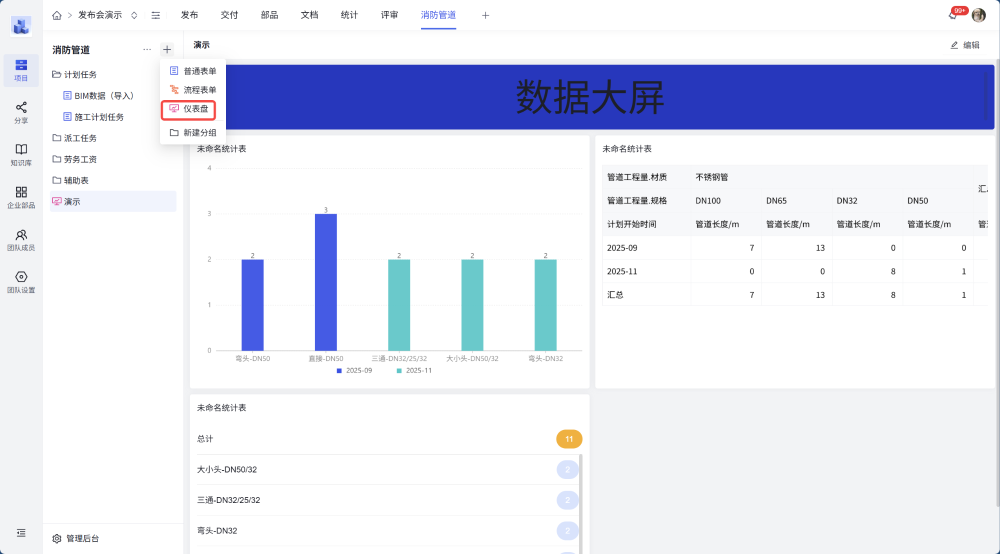
Task: Click the user avatar at top right
Action: [978, 15]
